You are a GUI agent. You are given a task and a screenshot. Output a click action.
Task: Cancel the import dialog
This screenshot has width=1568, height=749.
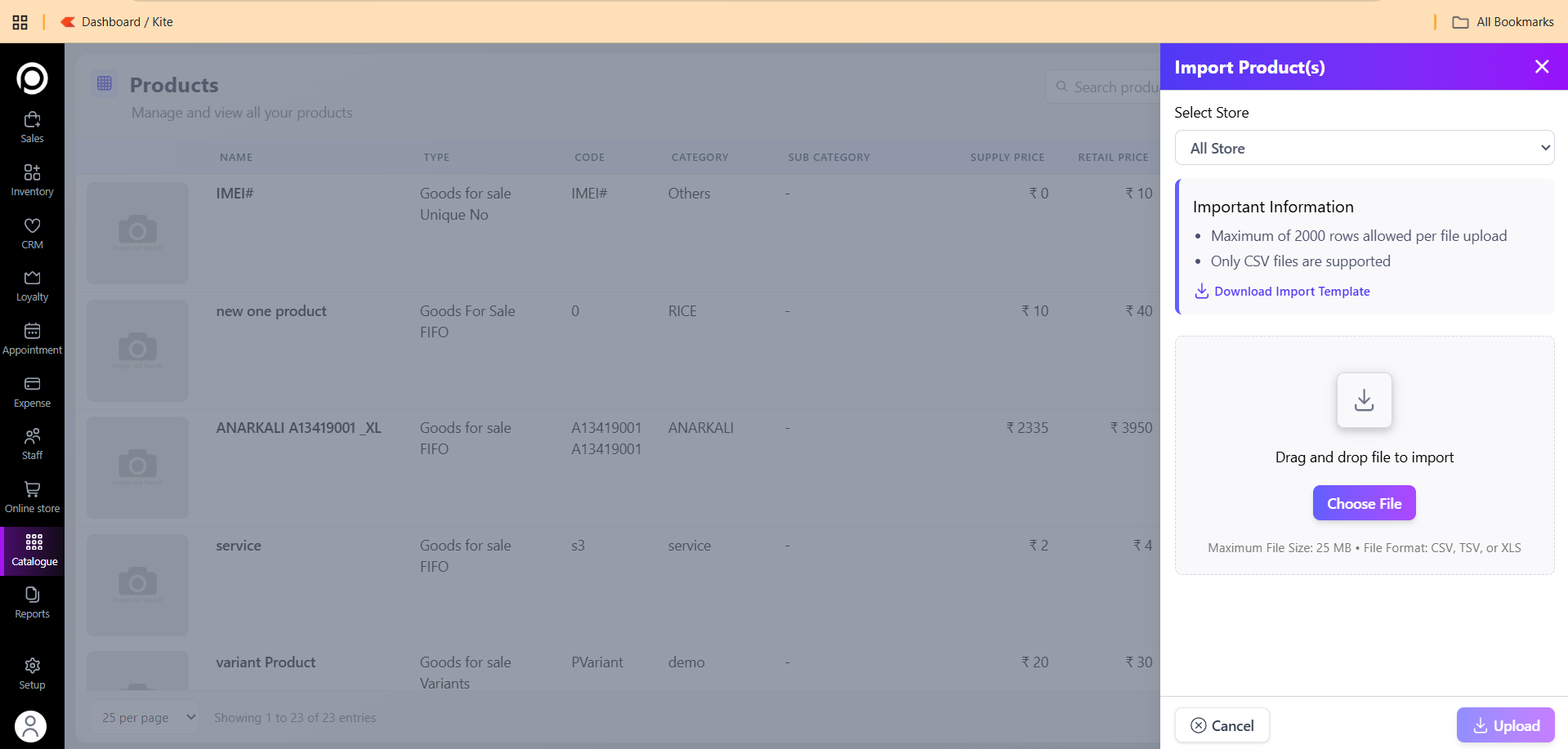(x=1222, y=725)
